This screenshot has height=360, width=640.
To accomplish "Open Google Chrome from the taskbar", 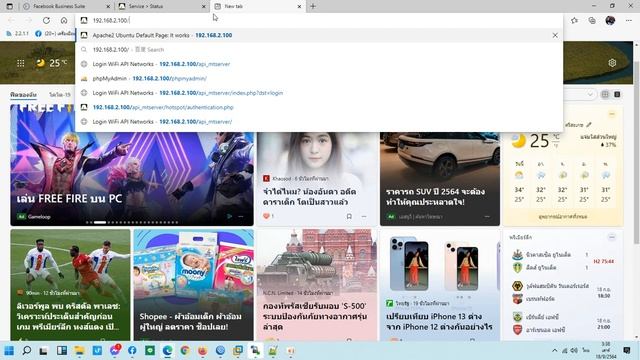I will 185,351.
